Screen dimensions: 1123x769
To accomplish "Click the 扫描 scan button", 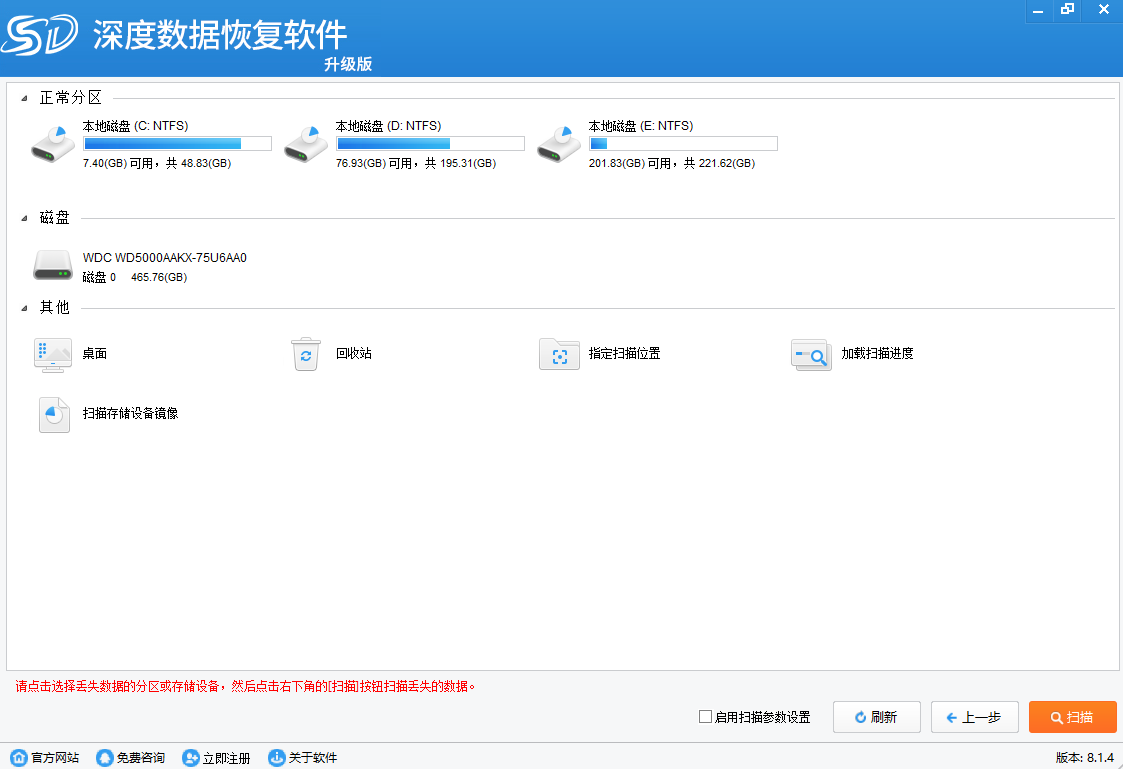I will click(x=1072, y=717).
